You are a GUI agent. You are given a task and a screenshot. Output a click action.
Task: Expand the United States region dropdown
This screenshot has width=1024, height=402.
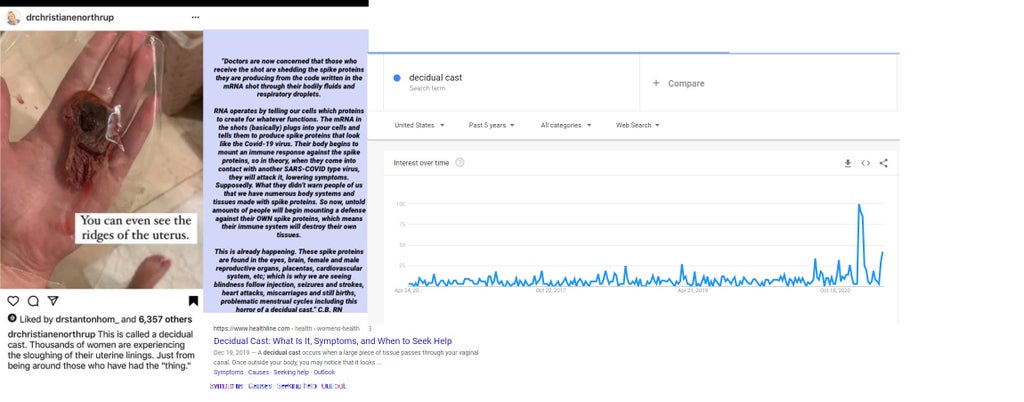coord(418,125)
